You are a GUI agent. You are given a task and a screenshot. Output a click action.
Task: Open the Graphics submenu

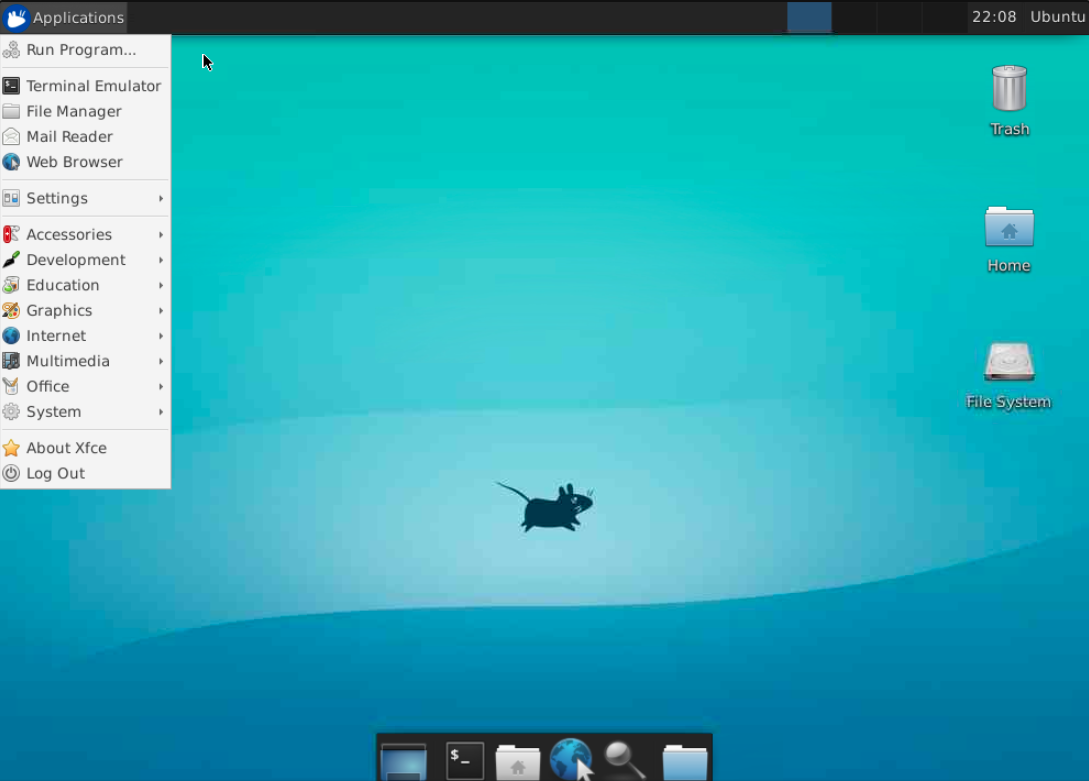tap(85, 310)
